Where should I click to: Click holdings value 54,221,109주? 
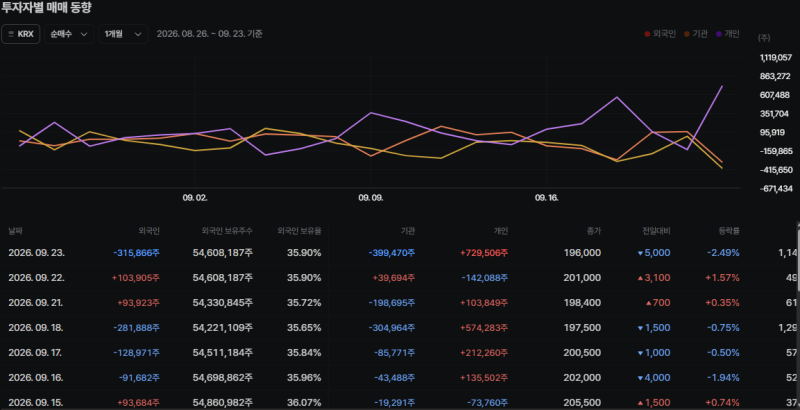[x=222, y=328]
